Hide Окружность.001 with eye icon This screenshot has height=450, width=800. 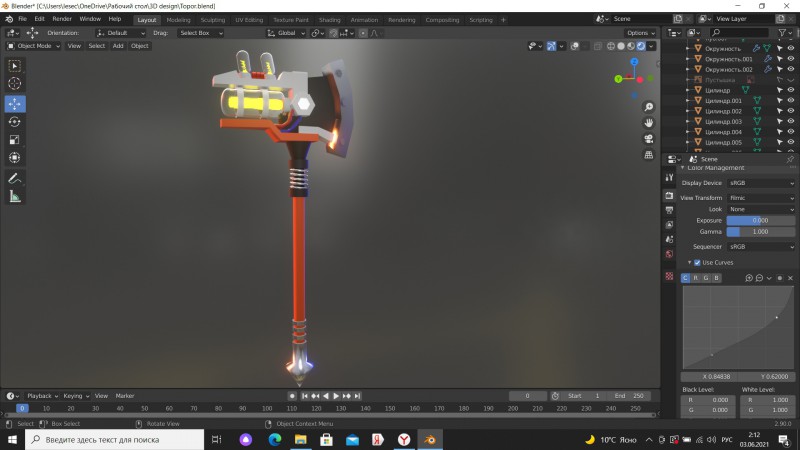(x=791, y=59)
